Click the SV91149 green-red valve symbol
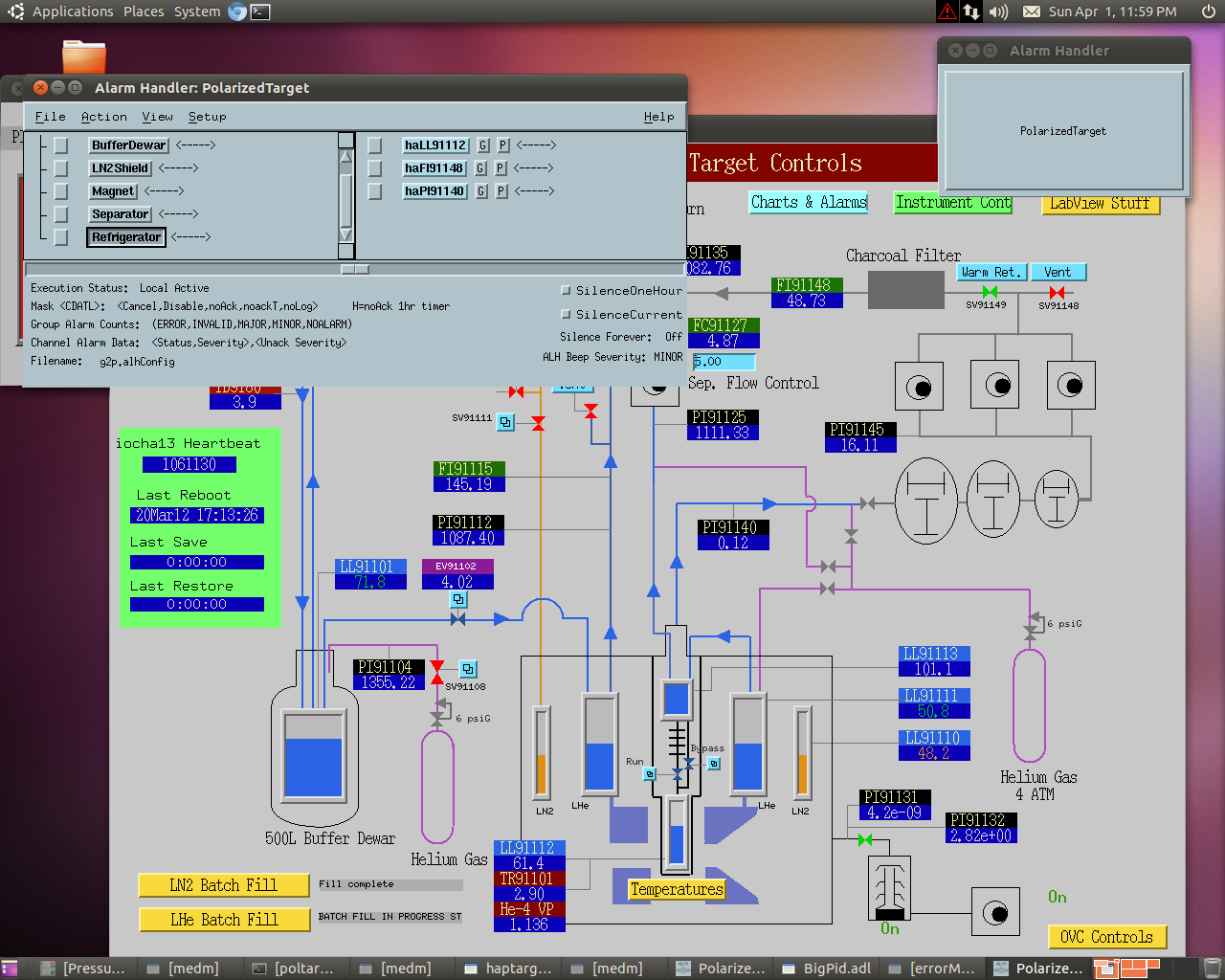Screen dimensions: 1225x980 [990, 292]
